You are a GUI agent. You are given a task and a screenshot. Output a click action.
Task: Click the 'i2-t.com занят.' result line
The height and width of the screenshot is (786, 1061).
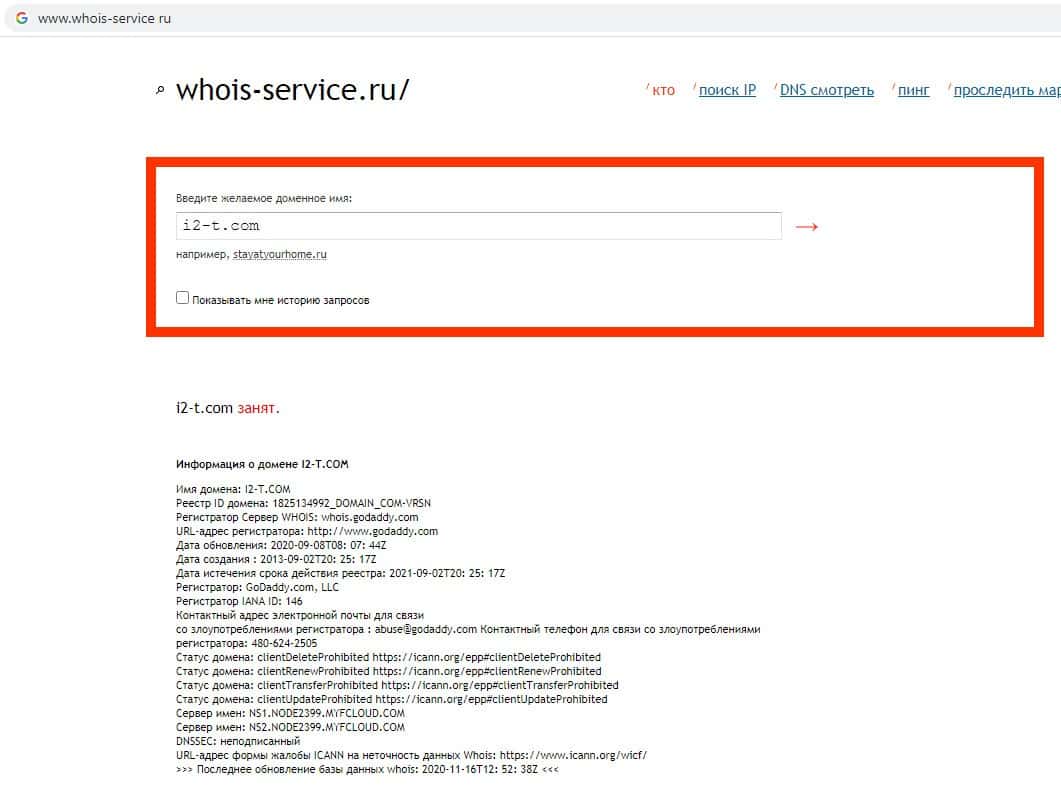tap(227, 408)
